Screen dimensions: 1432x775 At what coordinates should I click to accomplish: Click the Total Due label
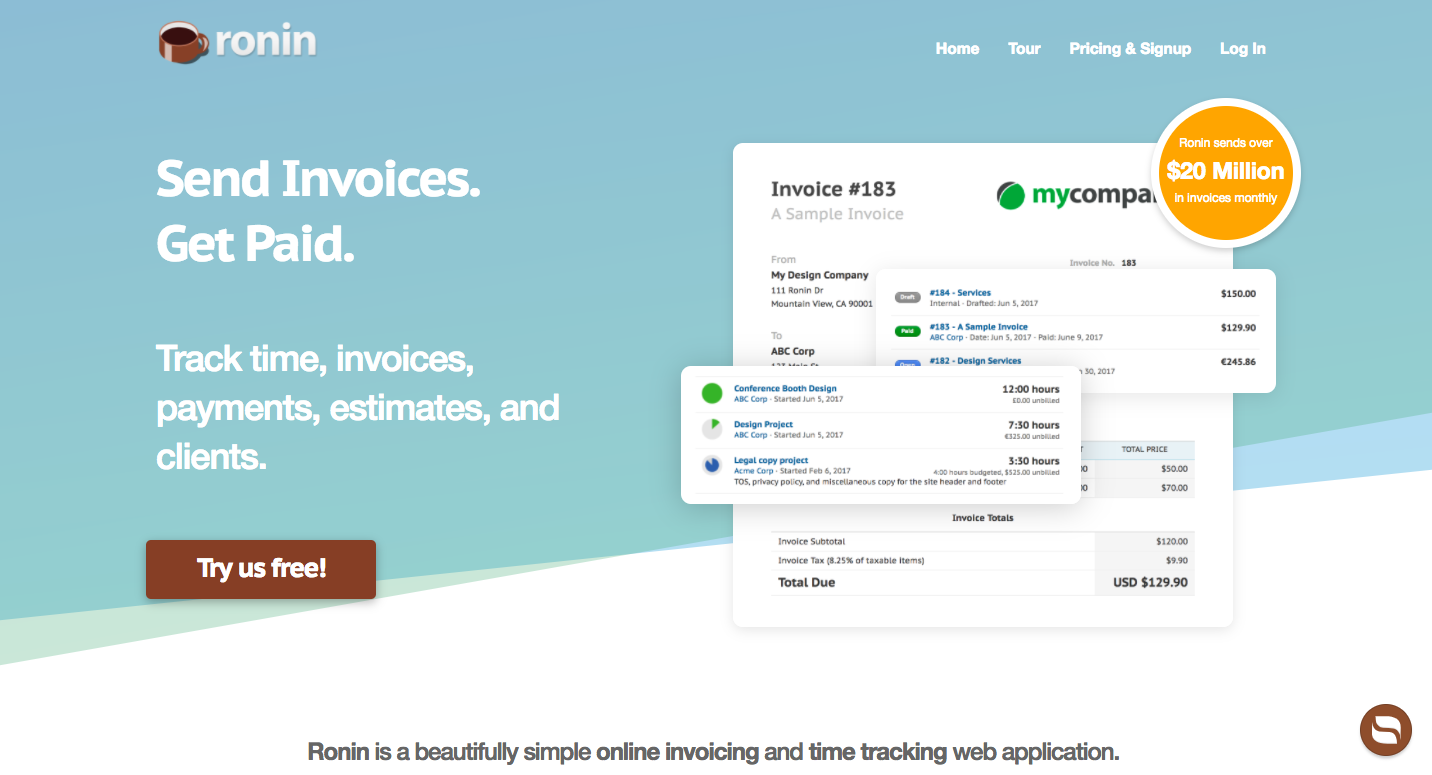point(806,582)
